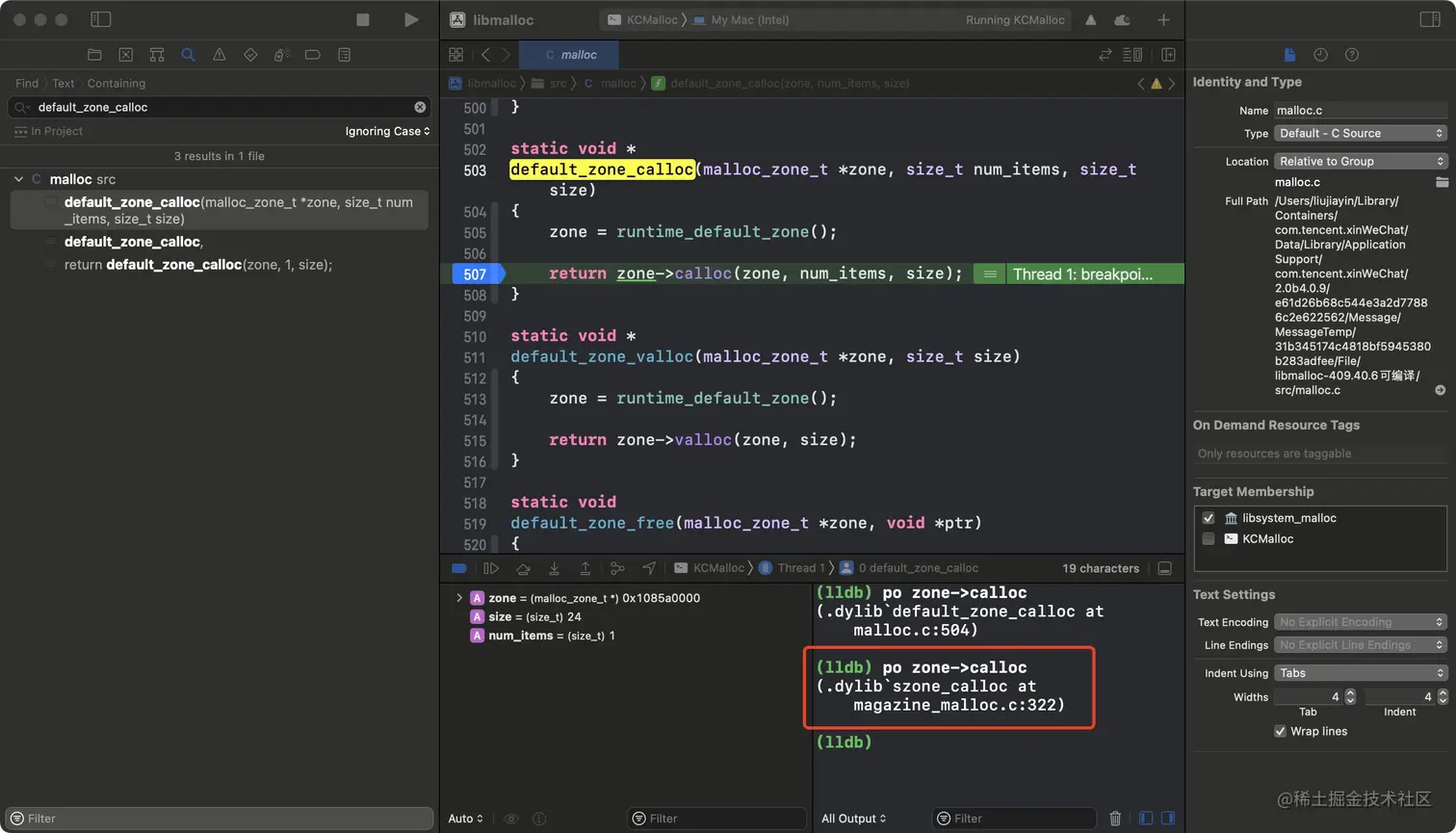Open the cloud status icon in toolbar

pyautogui.click(x=1122, y=19)
